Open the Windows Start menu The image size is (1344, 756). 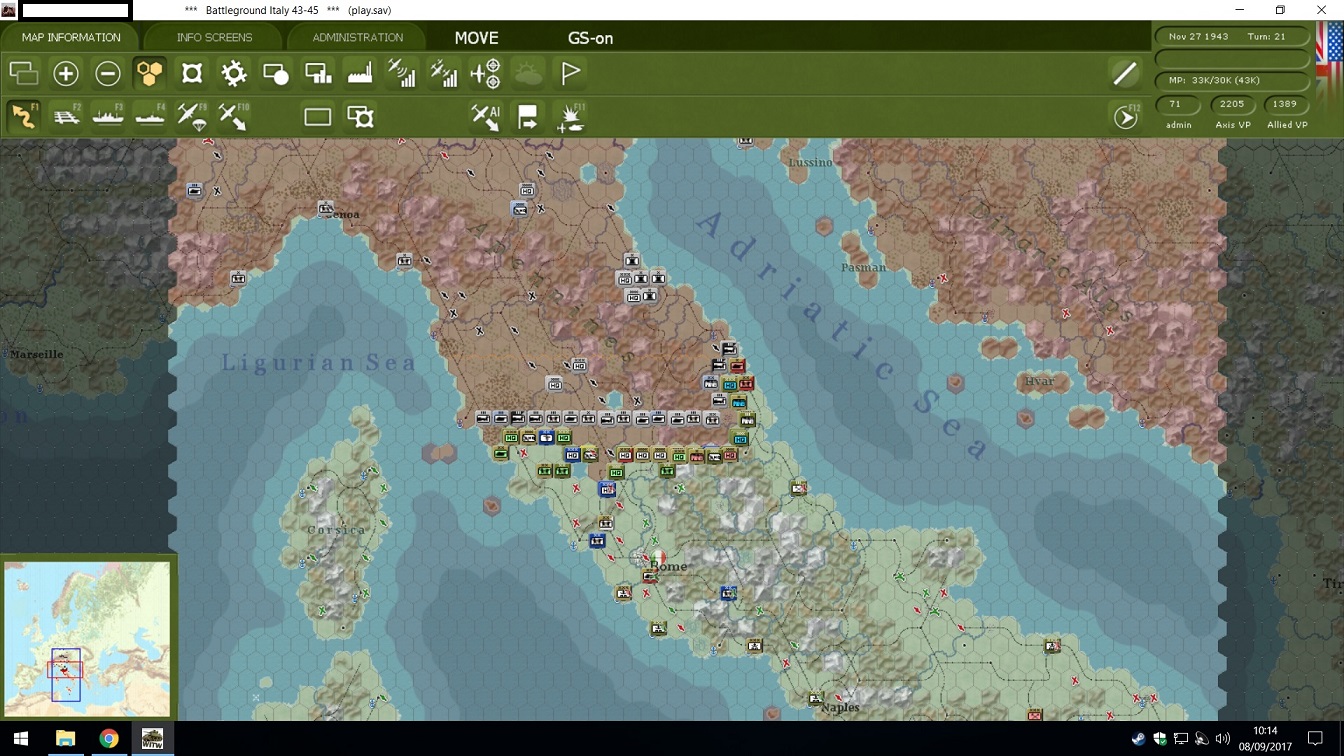(x=20, y=739)
